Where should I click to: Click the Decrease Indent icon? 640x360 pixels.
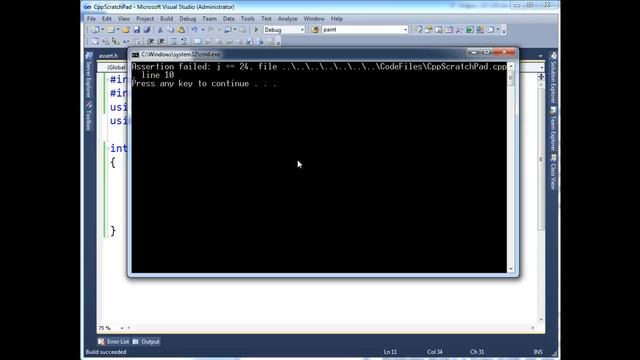150,41
